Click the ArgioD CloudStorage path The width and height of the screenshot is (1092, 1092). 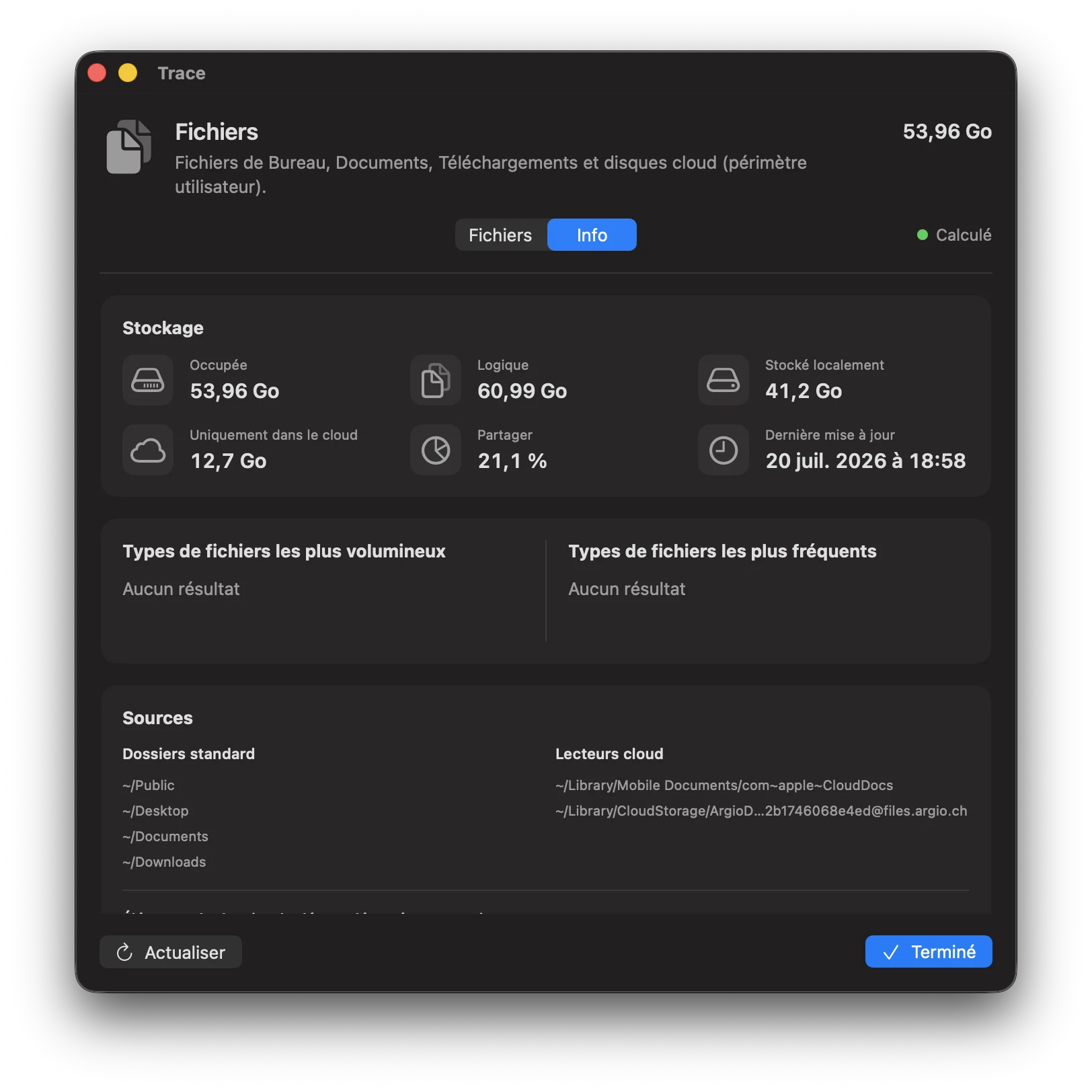point(761,811)
